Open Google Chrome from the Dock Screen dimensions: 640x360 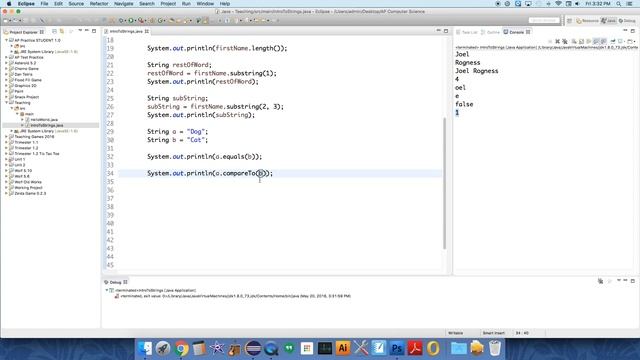tap(181, 348)
